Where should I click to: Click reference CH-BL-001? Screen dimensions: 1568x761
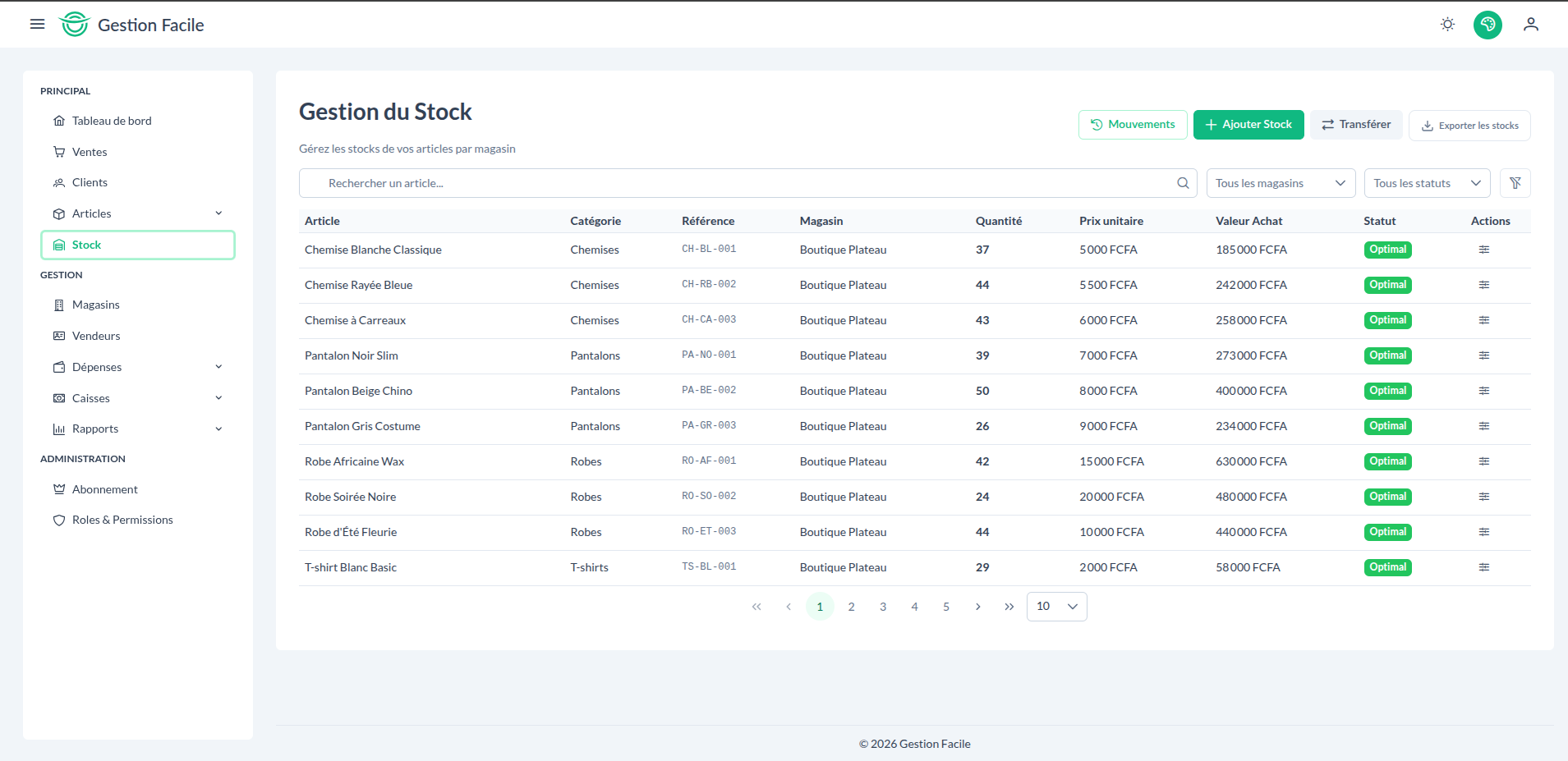tap(709, 249)
